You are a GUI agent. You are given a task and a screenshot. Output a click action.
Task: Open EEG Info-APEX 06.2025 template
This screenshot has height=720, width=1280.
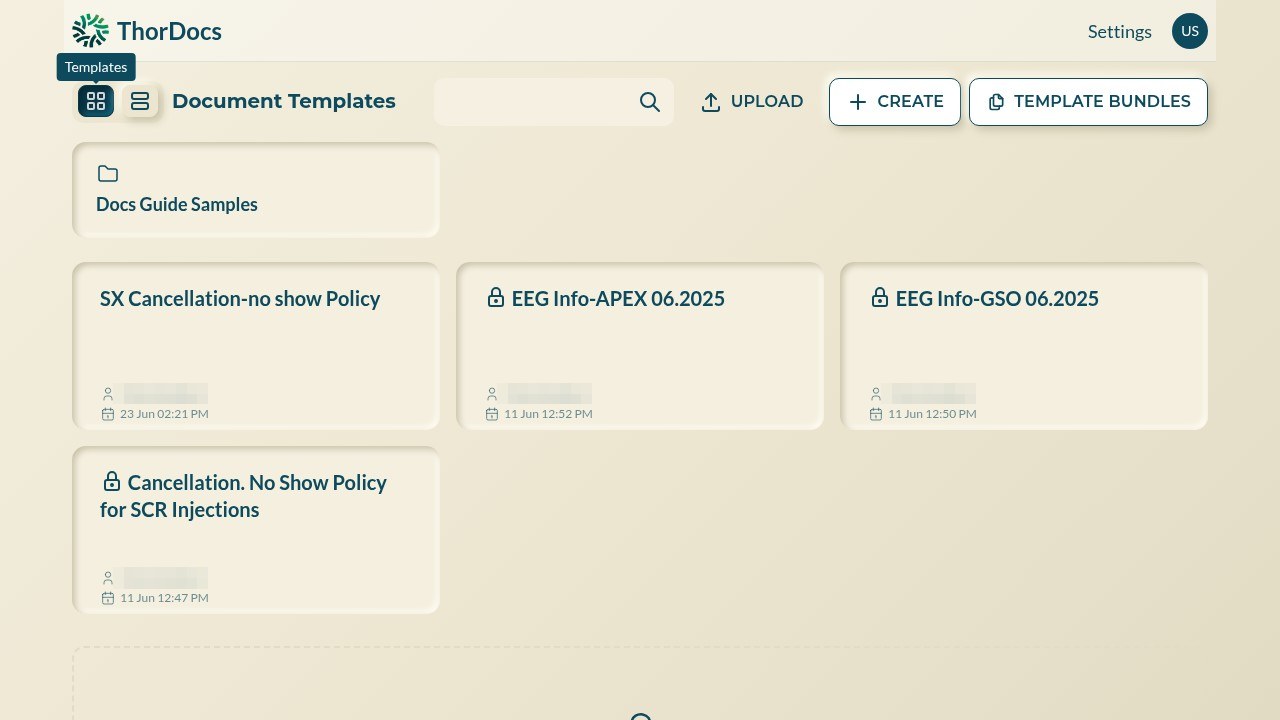click(640, 346)
